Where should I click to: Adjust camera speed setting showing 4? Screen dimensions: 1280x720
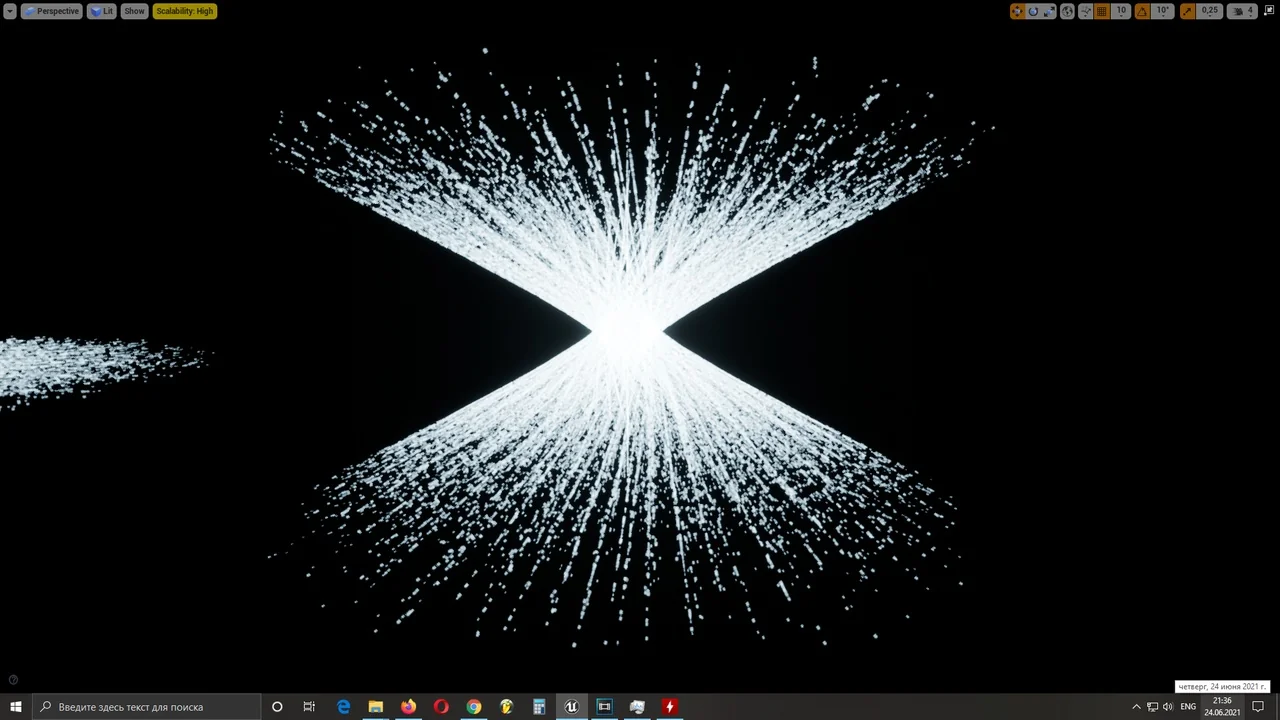(1242, 11)
